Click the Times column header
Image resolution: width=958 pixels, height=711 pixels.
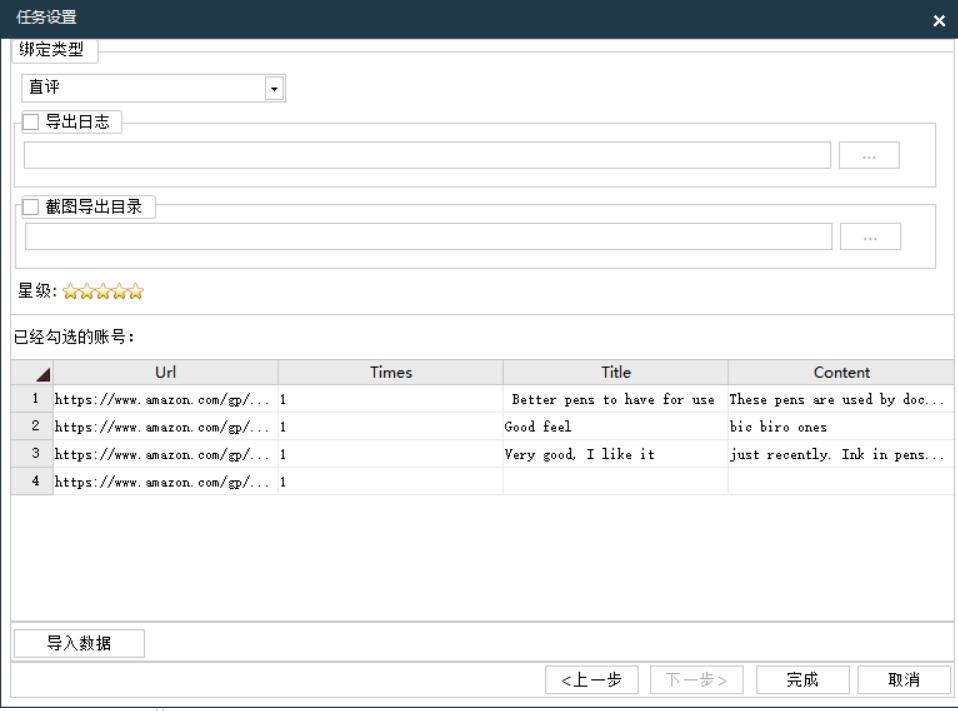[390, 372]
